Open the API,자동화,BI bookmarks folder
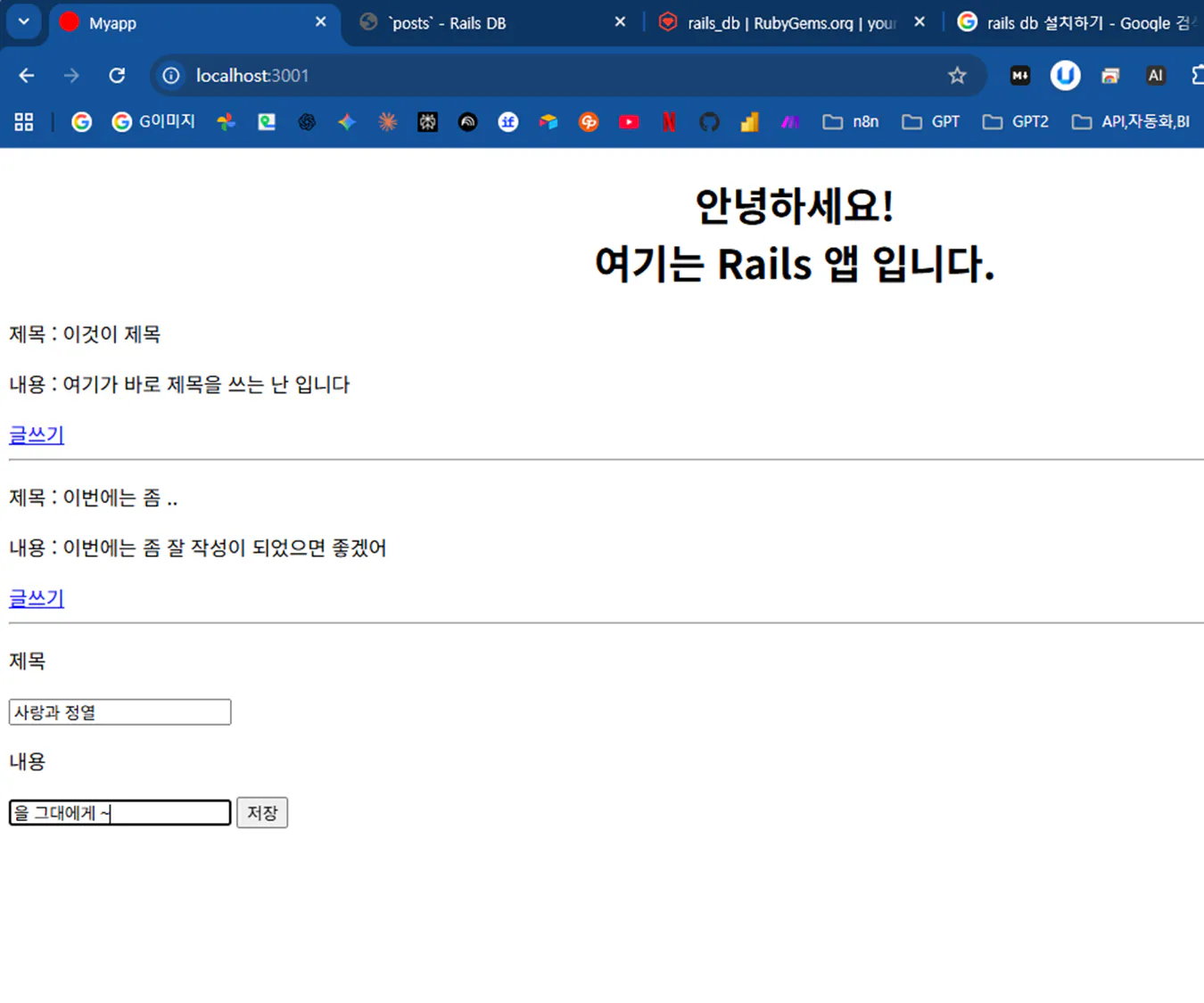 [1131, 122]
